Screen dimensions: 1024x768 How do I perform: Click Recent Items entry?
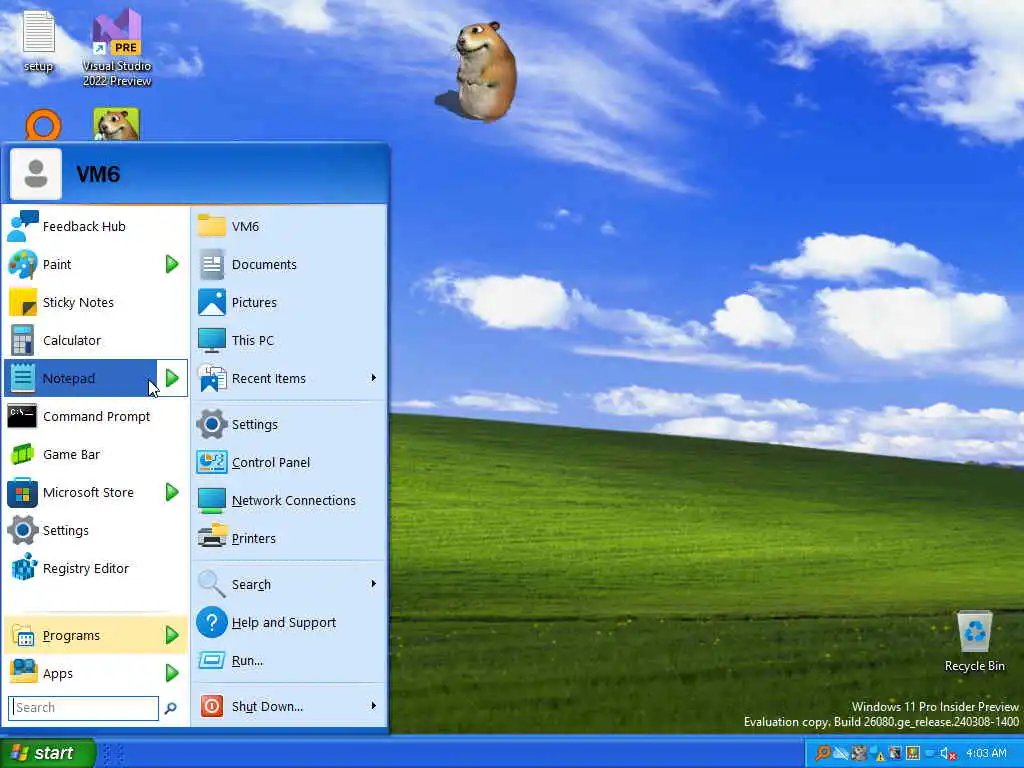pyautogui.click(x=289, y=378)
